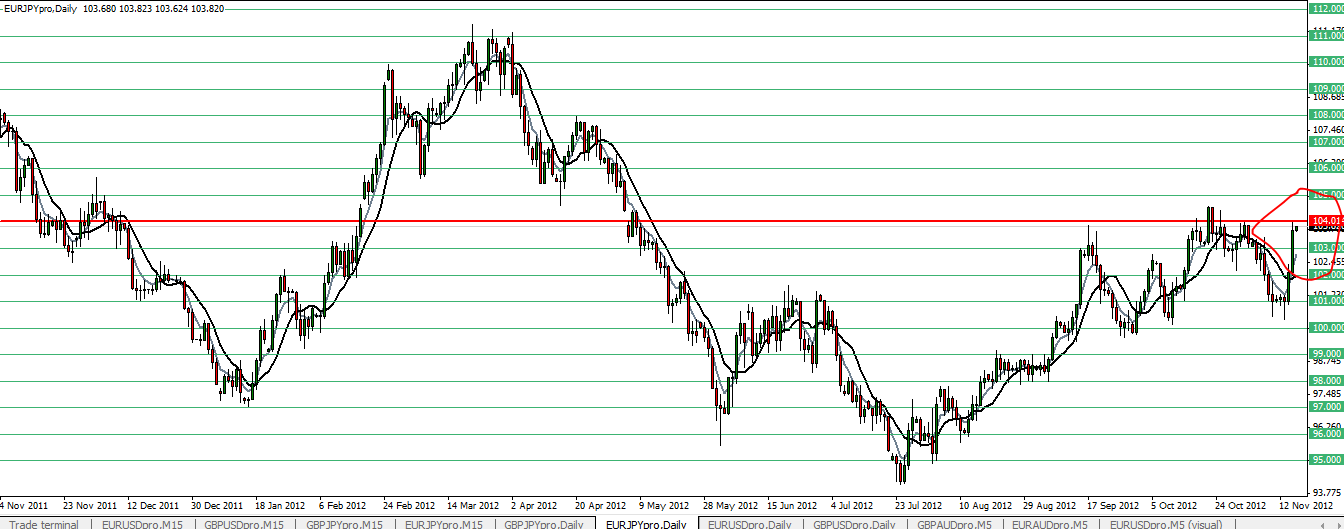Click the 96.260 axis price value
Viewport: 1344px width, 529px height.
[x=1326, y=427]
